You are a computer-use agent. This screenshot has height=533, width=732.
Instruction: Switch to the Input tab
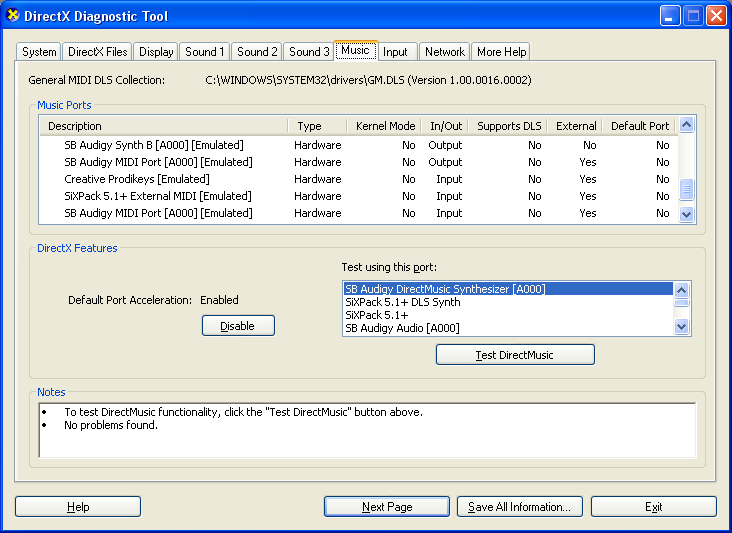click(395, 52)
